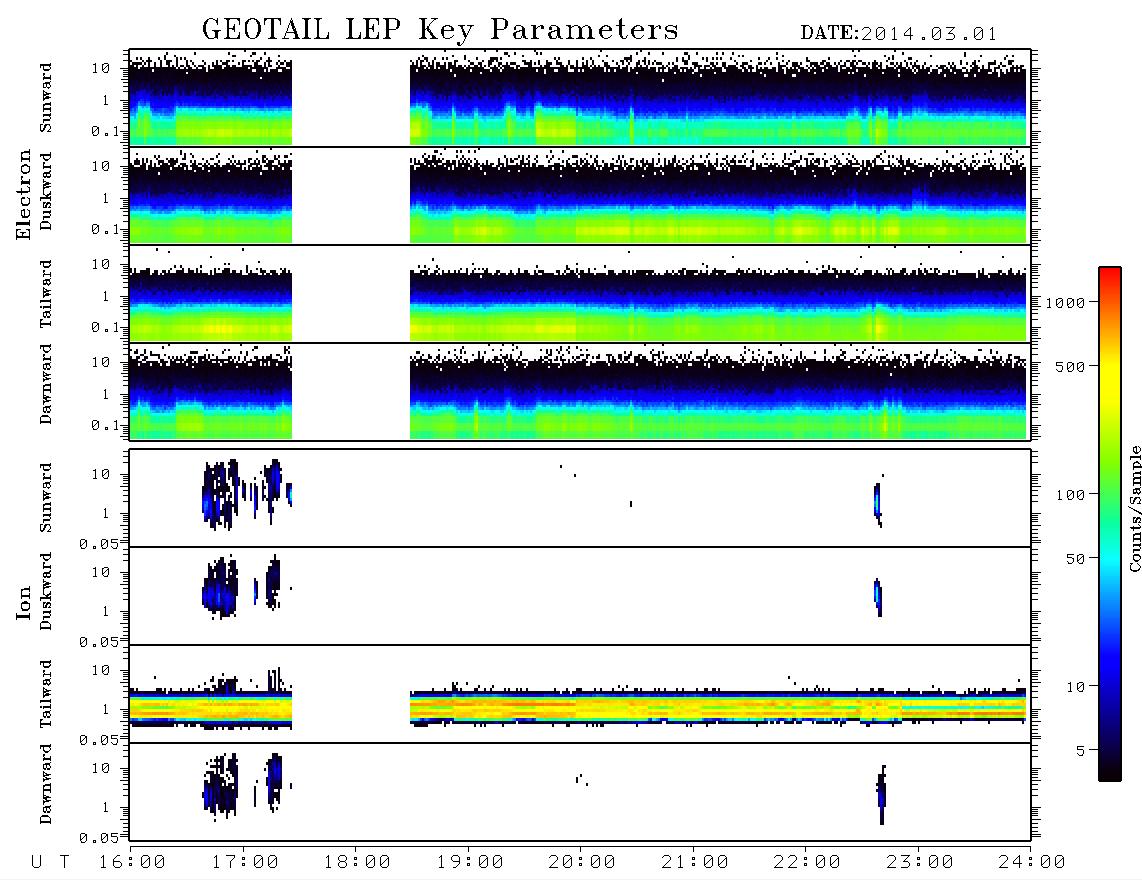Click the Ion Tailward panel label
Viewport: 1142px width, 880px height.
46,694
